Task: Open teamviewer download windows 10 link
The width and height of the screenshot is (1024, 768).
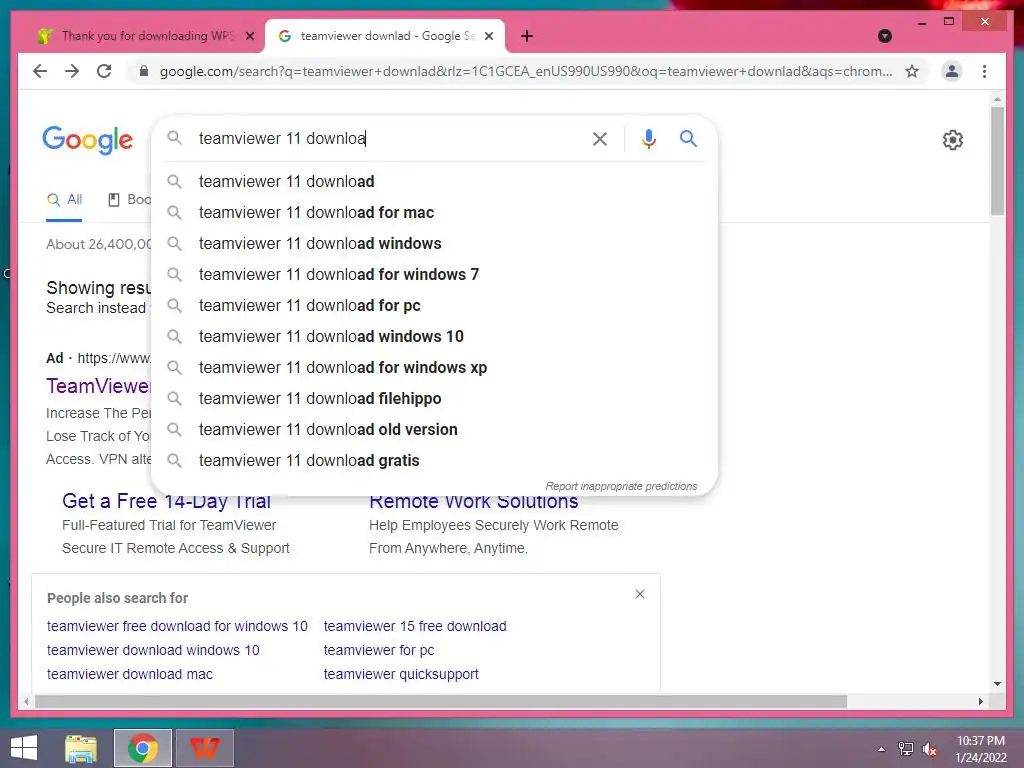Action: [x=153, y=650]
